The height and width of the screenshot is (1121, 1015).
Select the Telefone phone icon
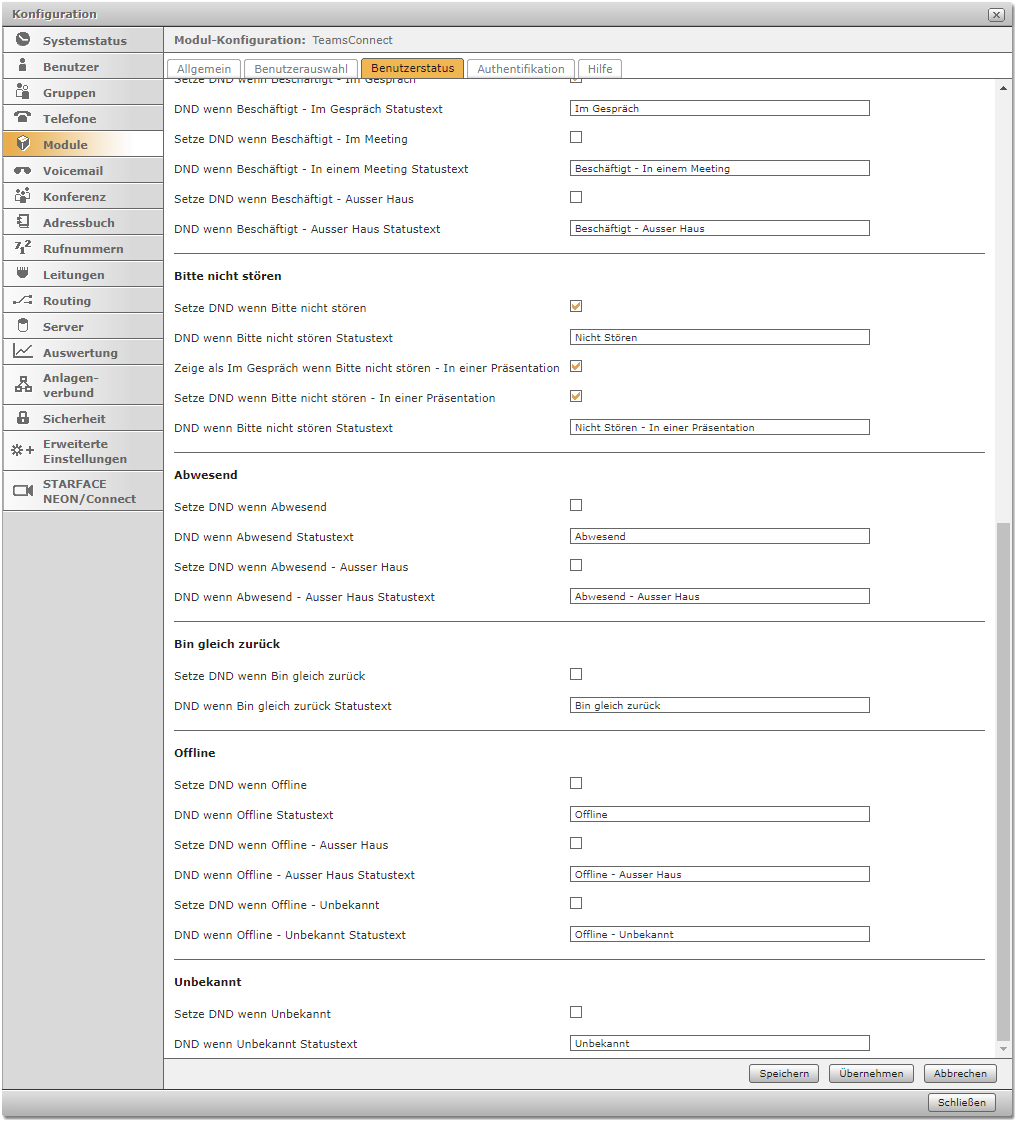tap(23, 118)
